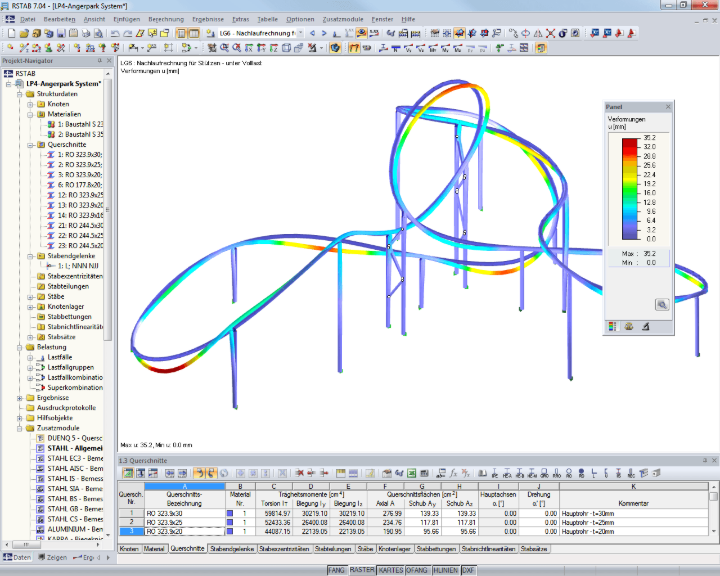The image size is (720, 576).
Task: Toggle OFANG object snap in the status bar
Action: pos(416,570)
